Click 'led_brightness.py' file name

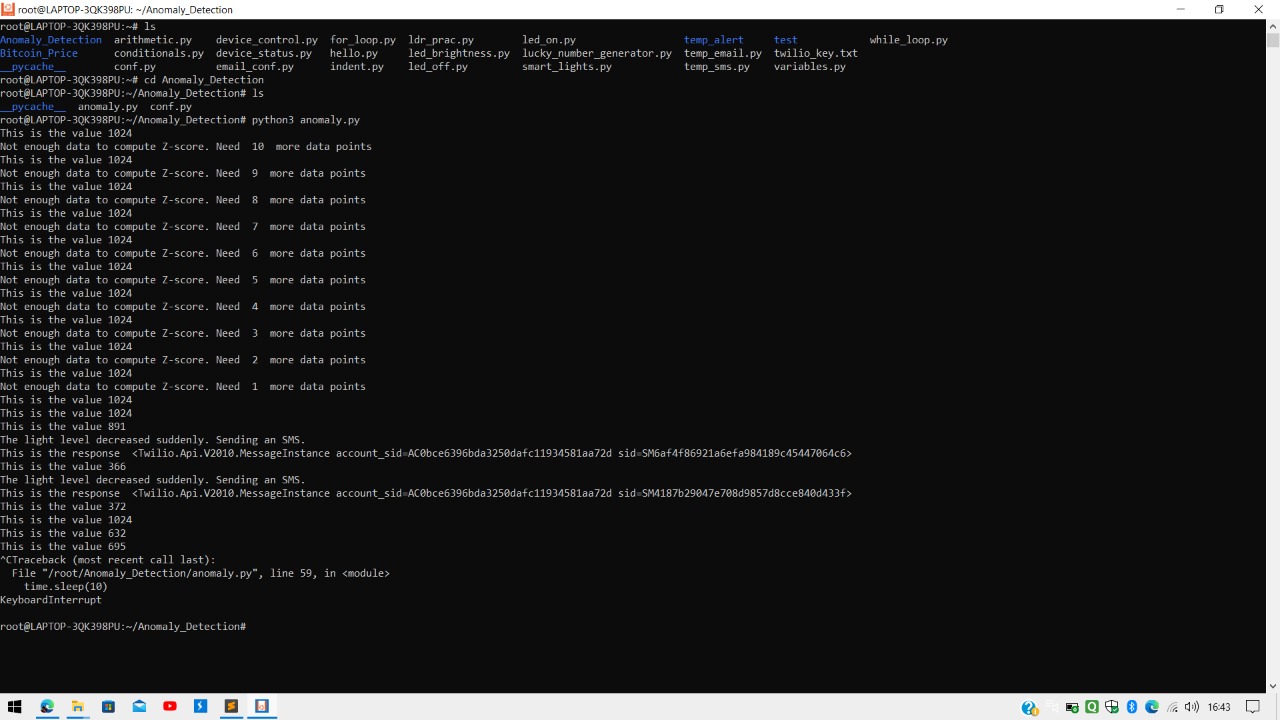[x=459, y=53]
